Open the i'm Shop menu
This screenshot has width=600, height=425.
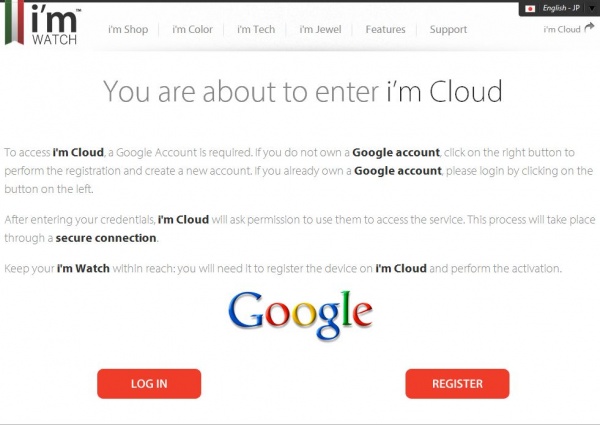128,30
